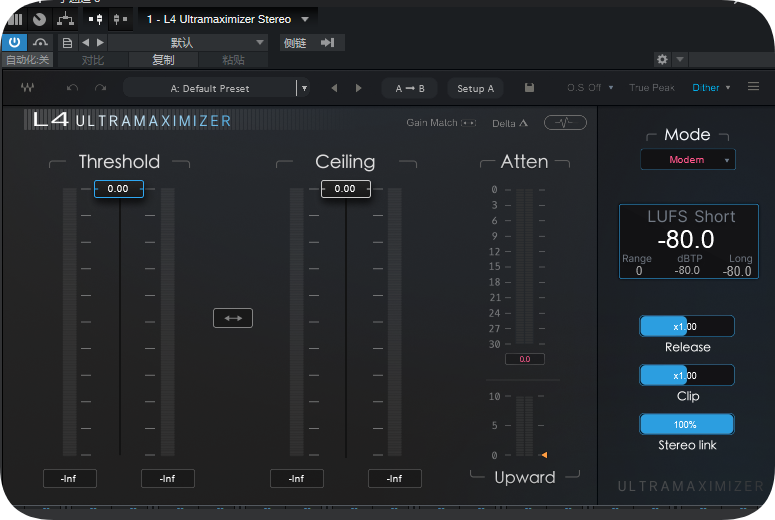Image resolution: width=775 pixels, height=520 pixels.
Task: Toggle the Delta monitoring option
Action: 510,123
